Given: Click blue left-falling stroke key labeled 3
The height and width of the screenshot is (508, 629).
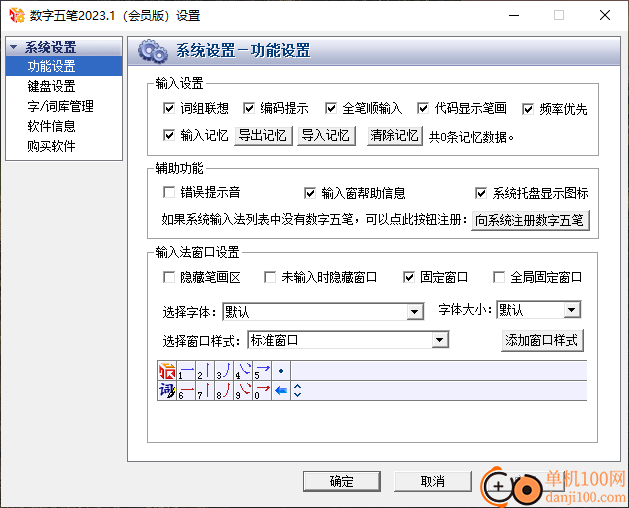Looking at the screenshot, I should (224, 371).
